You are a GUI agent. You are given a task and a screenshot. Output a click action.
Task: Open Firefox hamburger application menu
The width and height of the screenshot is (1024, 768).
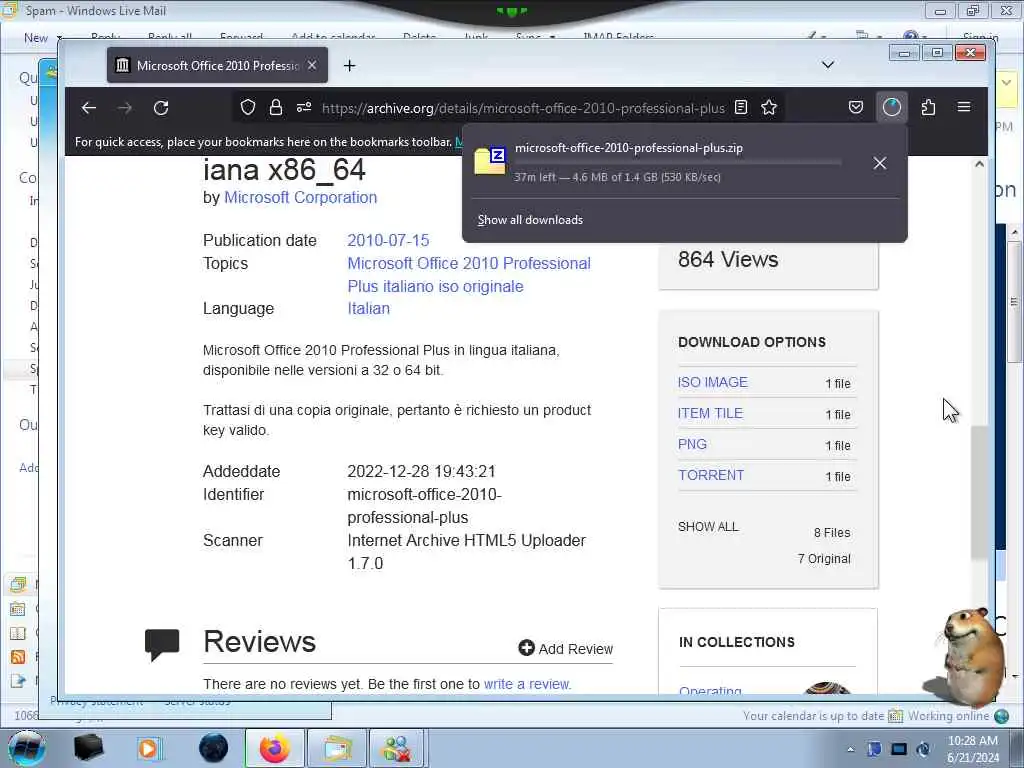pos(964,106)
